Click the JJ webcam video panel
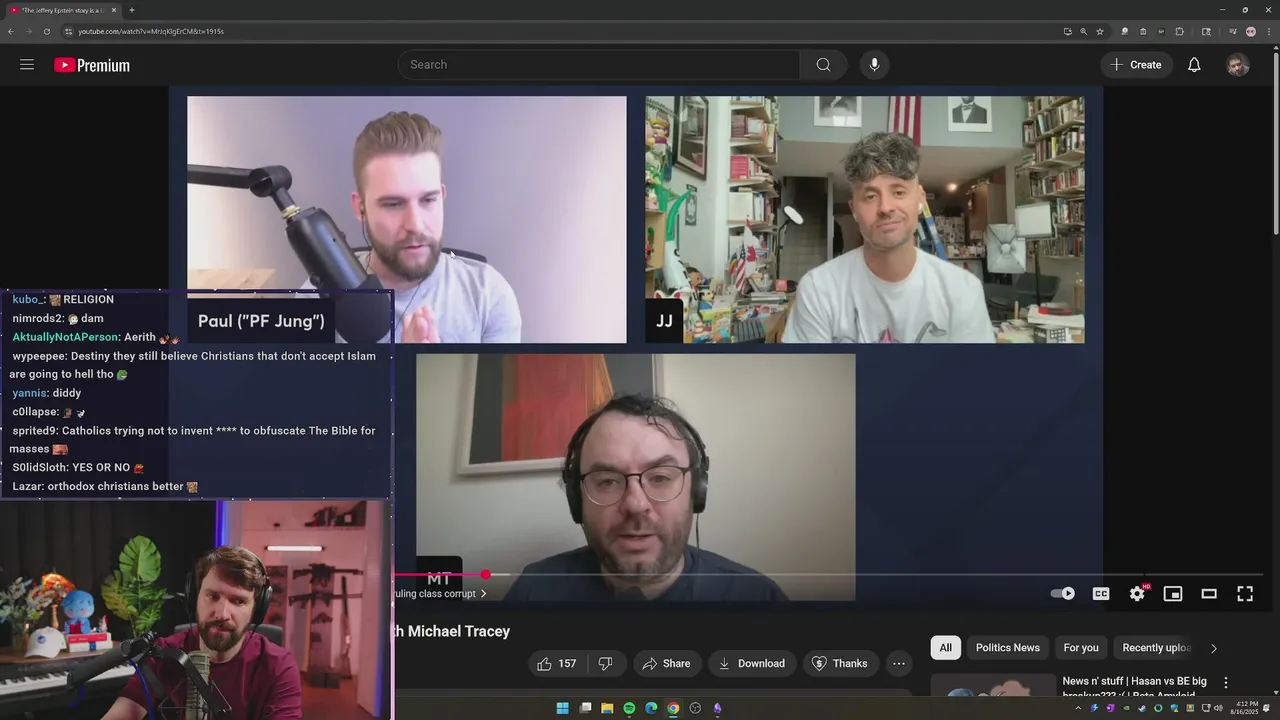This screenshot has height=720, width=1280. click(x=865, y=219)
